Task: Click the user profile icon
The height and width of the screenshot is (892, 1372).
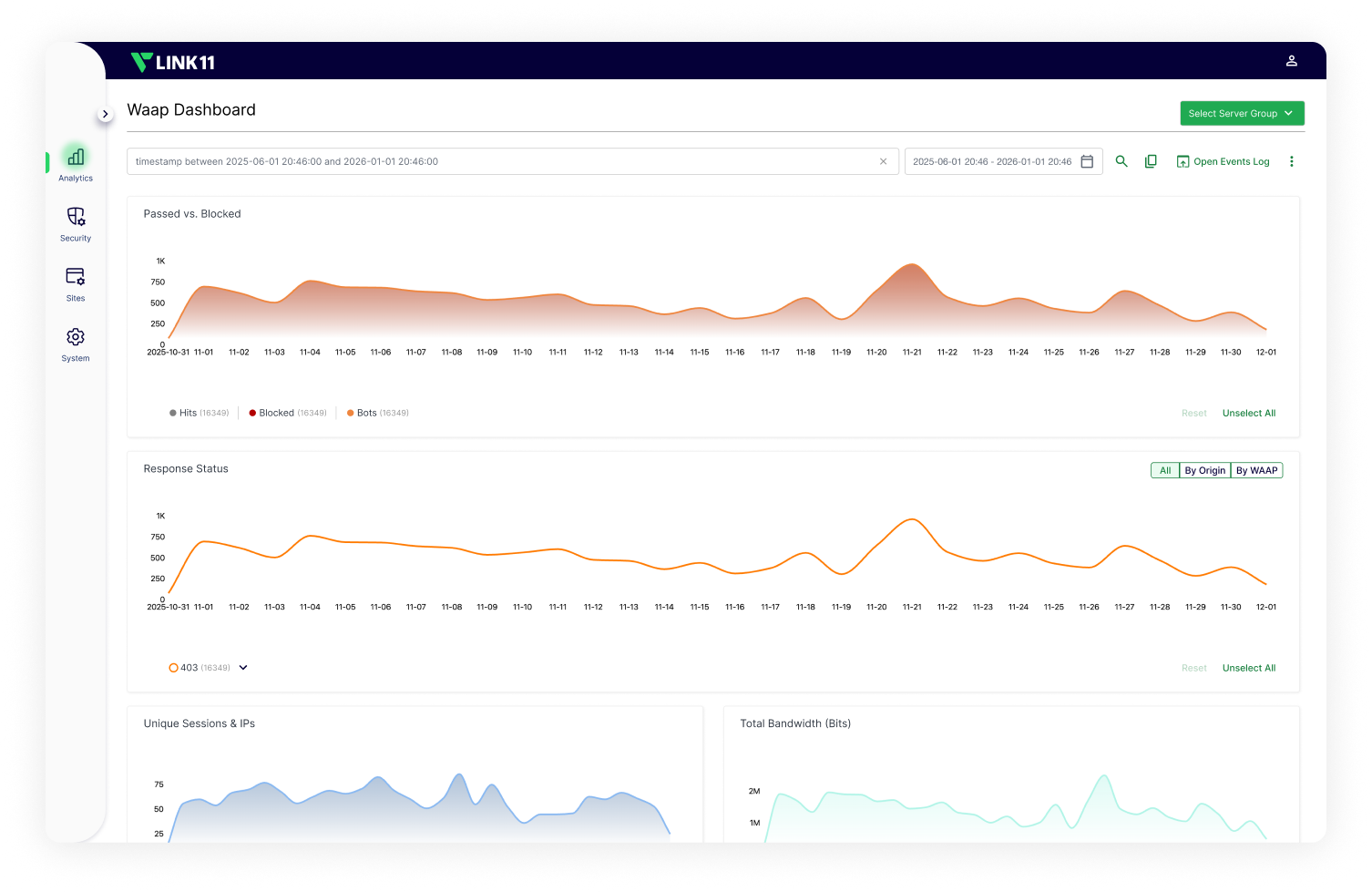Action: [x=1291, y=61]
